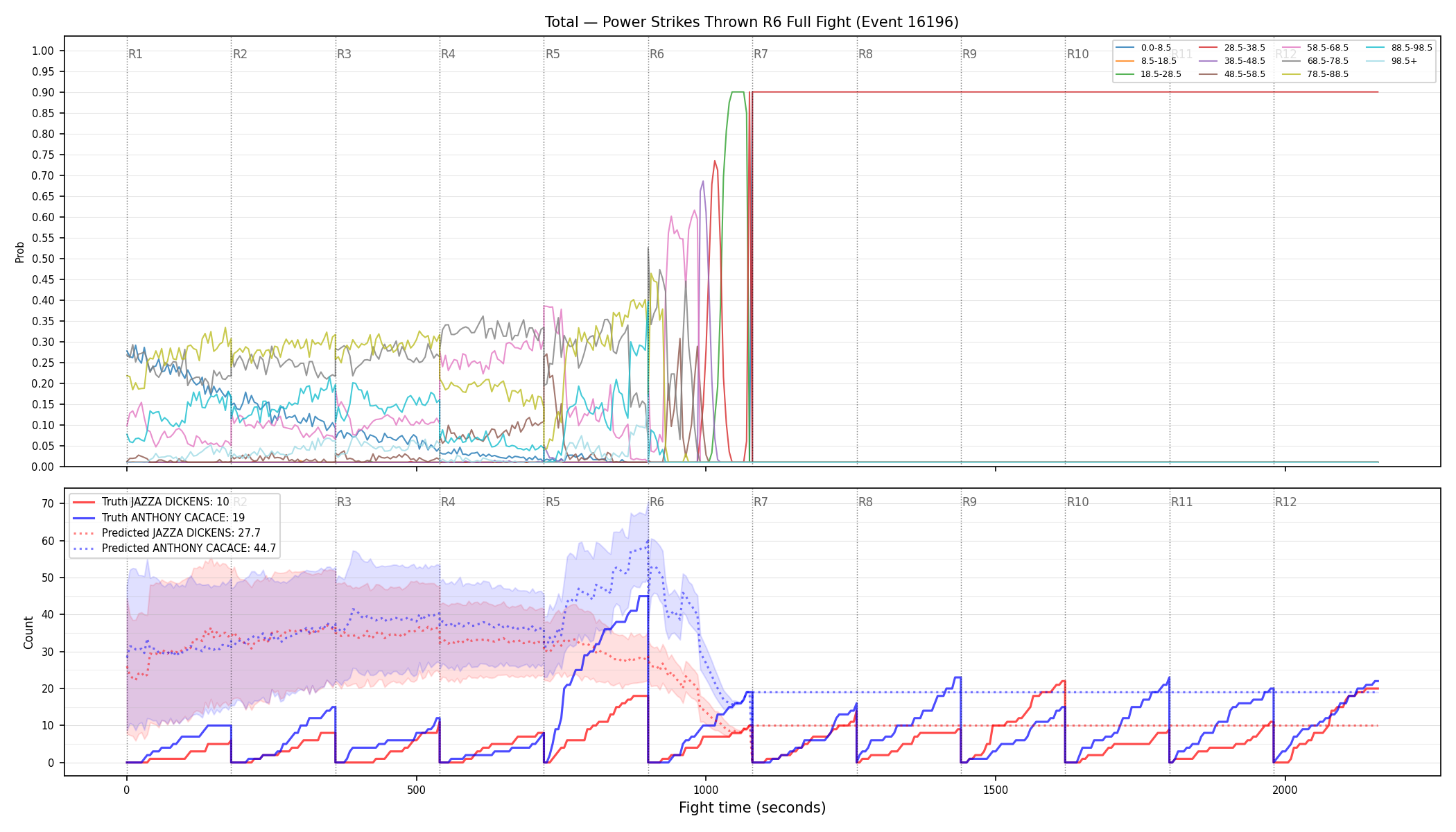Click the chart title mentioning Event 16196

pos(752,22)
